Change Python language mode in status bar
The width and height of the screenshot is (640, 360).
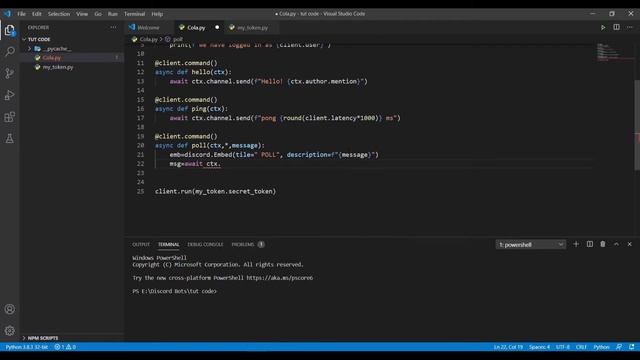click(x=601, y=347)
